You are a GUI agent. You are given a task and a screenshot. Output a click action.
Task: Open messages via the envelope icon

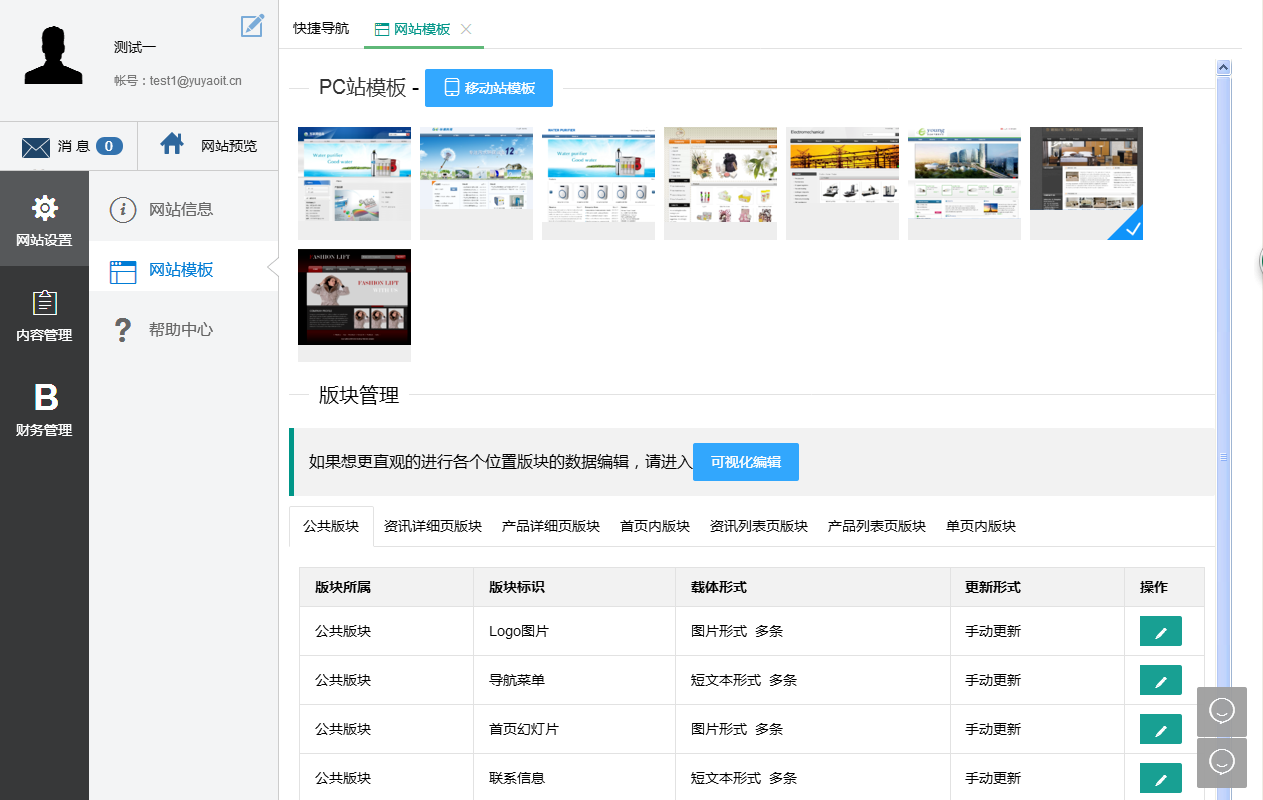pyautogui.click(x=36, y=147)
